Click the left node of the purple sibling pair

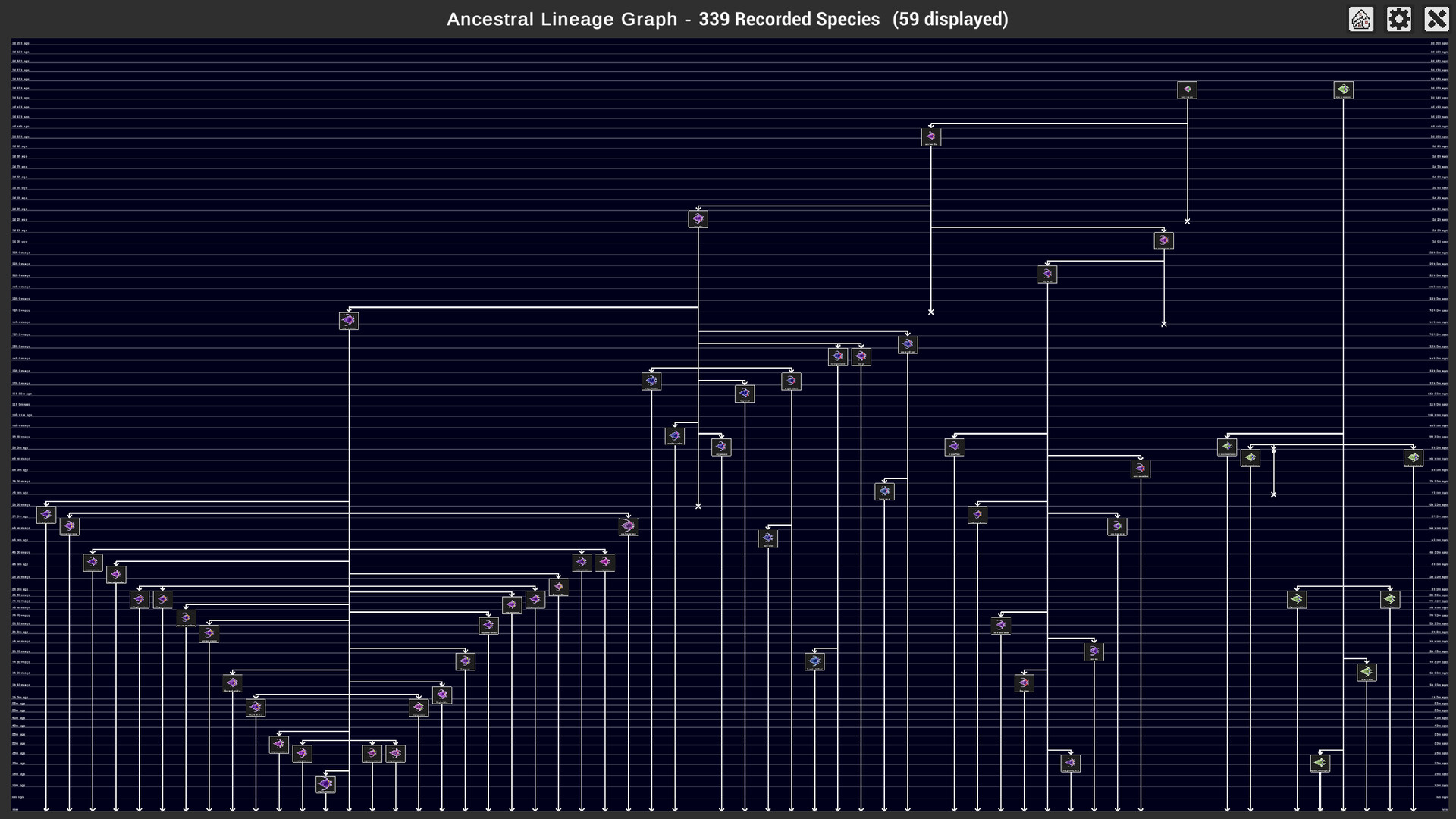(x=582, y=563)
